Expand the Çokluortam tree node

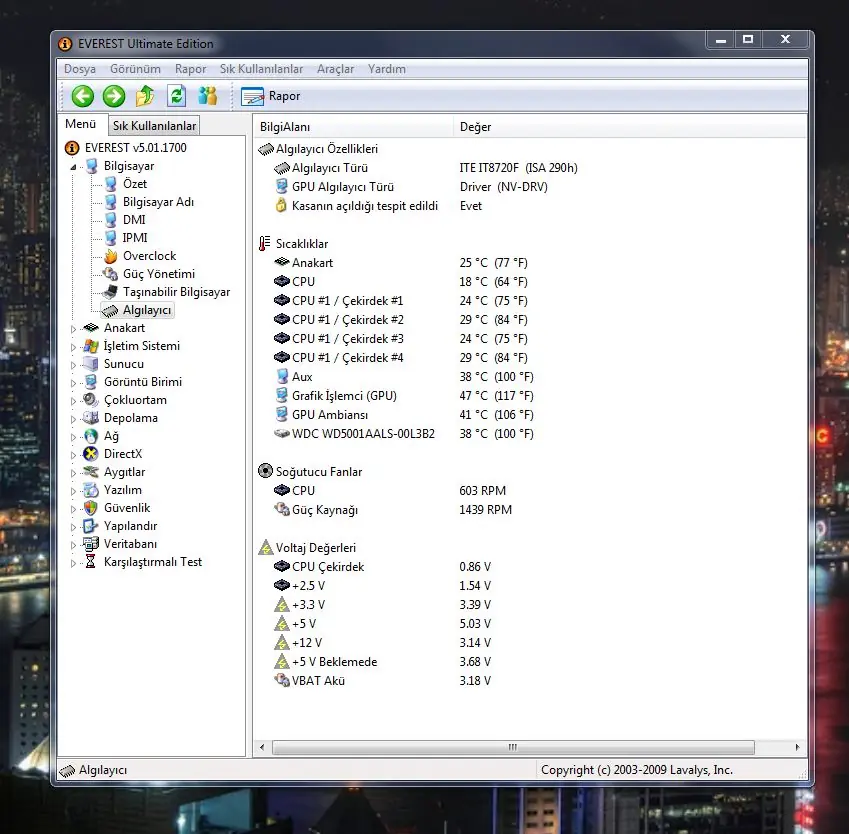[x=73, y=401]
